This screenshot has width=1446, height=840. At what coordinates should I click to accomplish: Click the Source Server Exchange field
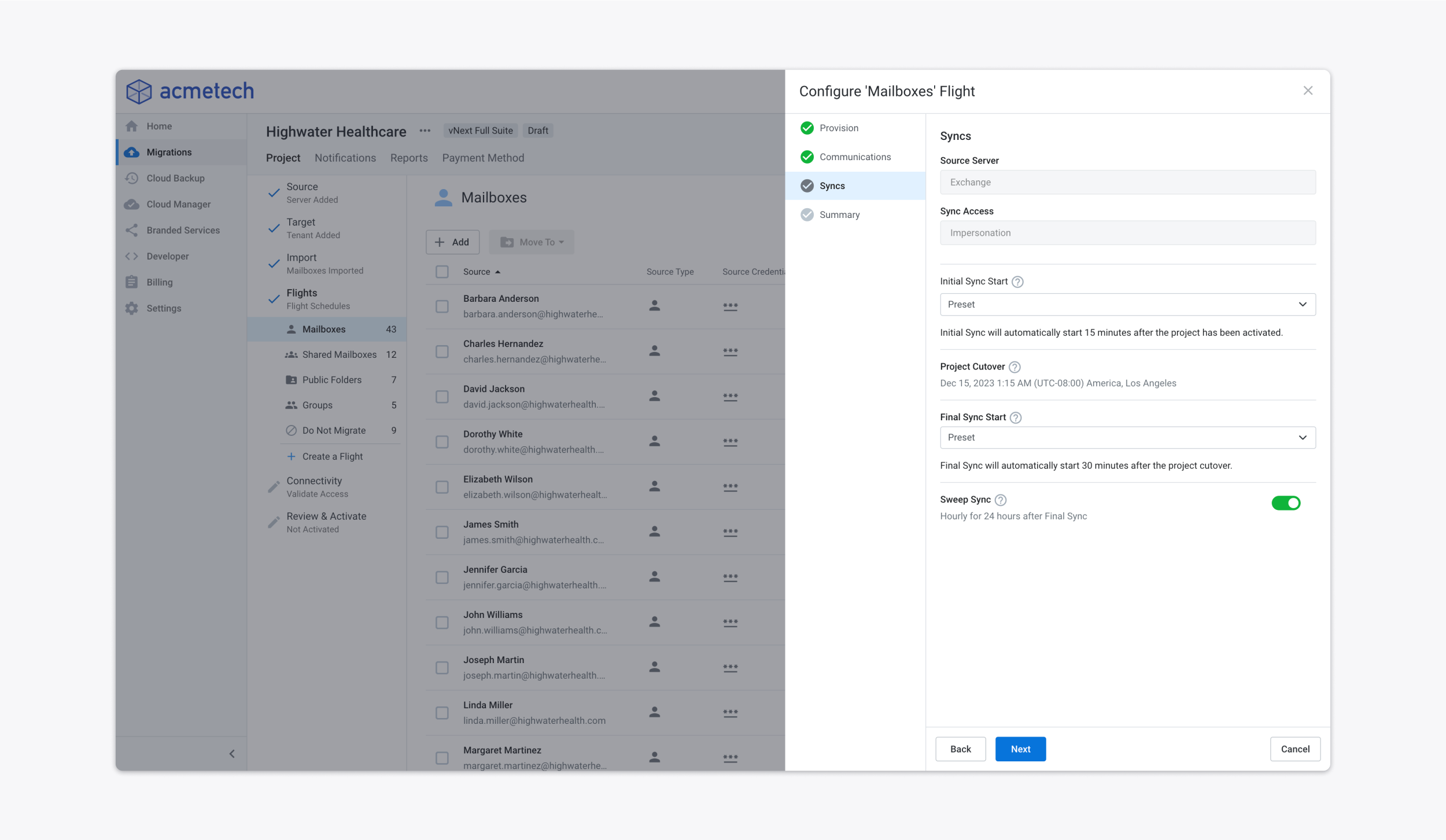(x=1128, y=182)
